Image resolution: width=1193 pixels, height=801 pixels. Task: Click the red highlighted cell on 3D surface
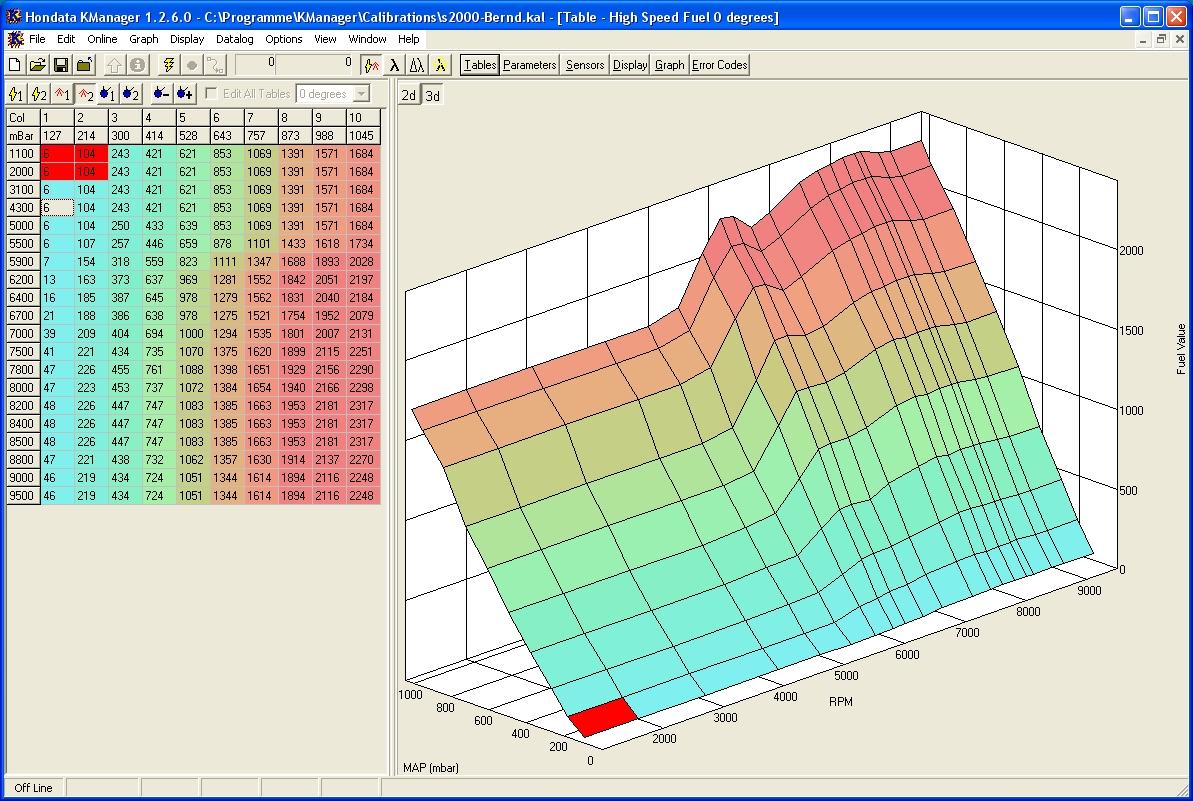click(603, 716)
